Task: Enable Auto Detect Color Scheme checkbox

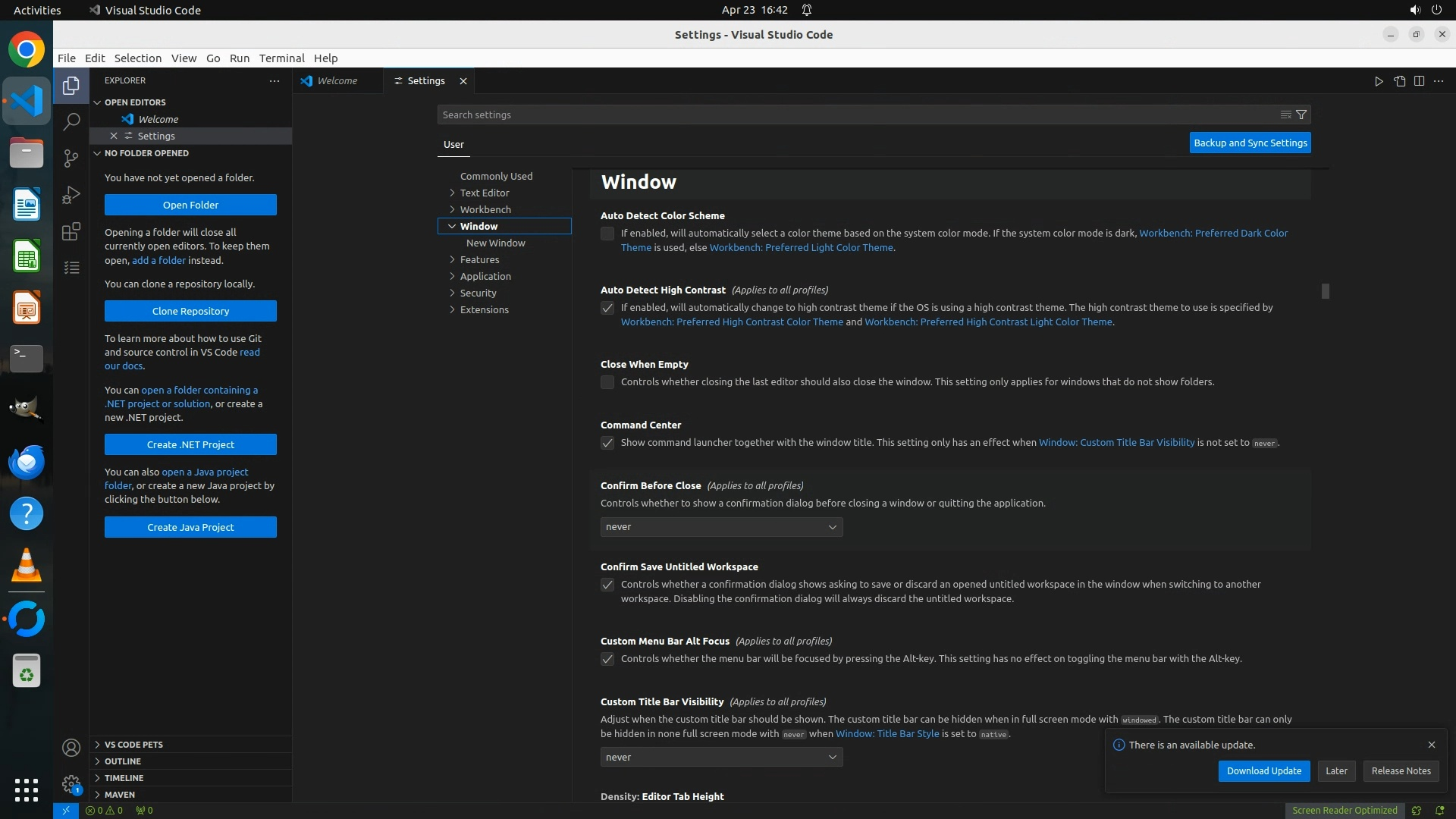Action: pyautogui.click(x=607, y=234)
